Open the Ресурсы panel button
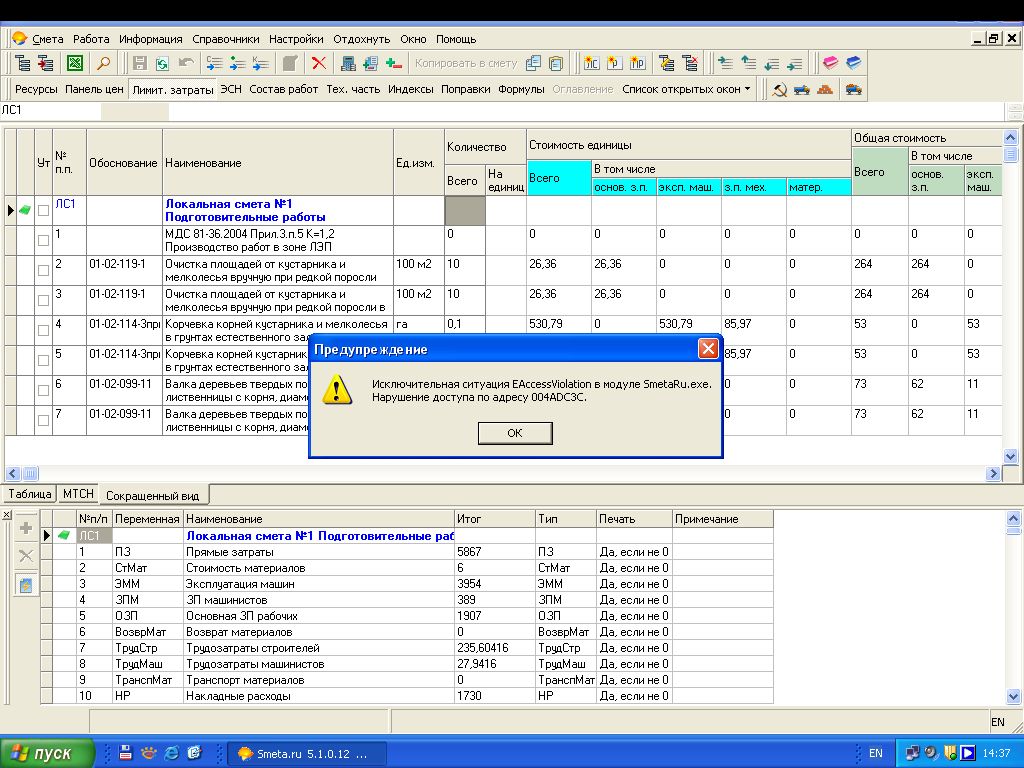 36,89
